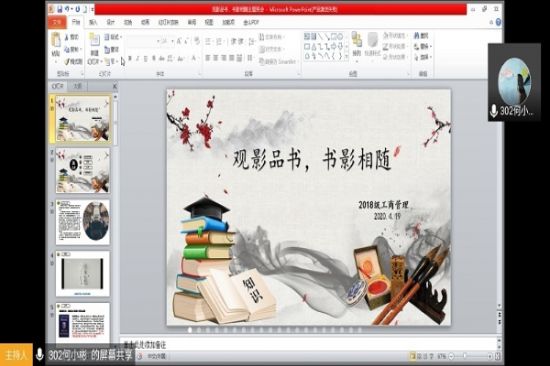
Task: Click the Align Text Left icon
Action: [208, 58]
